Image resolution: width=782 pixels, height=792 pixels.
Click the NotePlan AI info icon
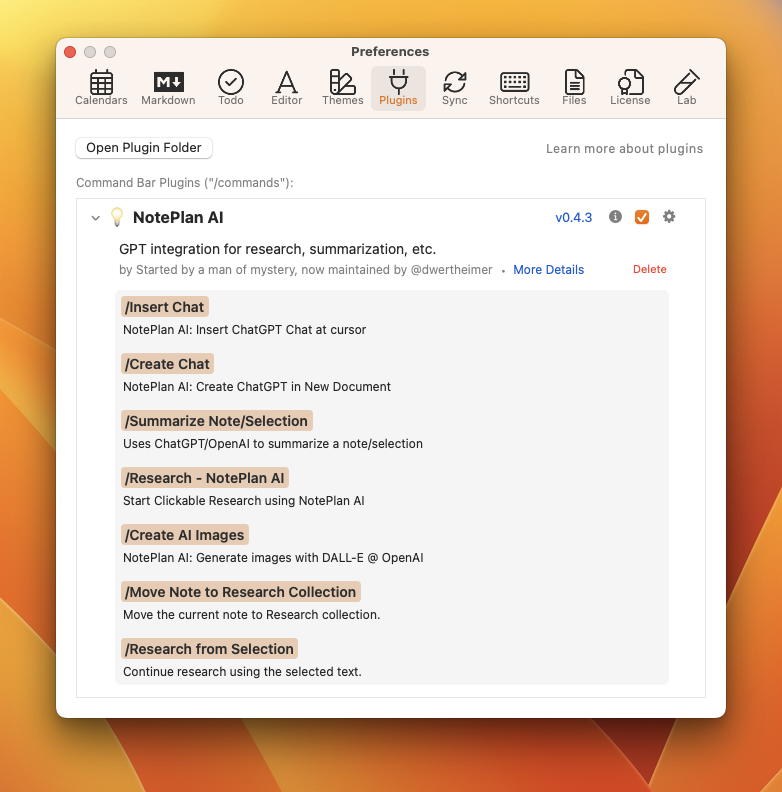[x=615, y=217]
